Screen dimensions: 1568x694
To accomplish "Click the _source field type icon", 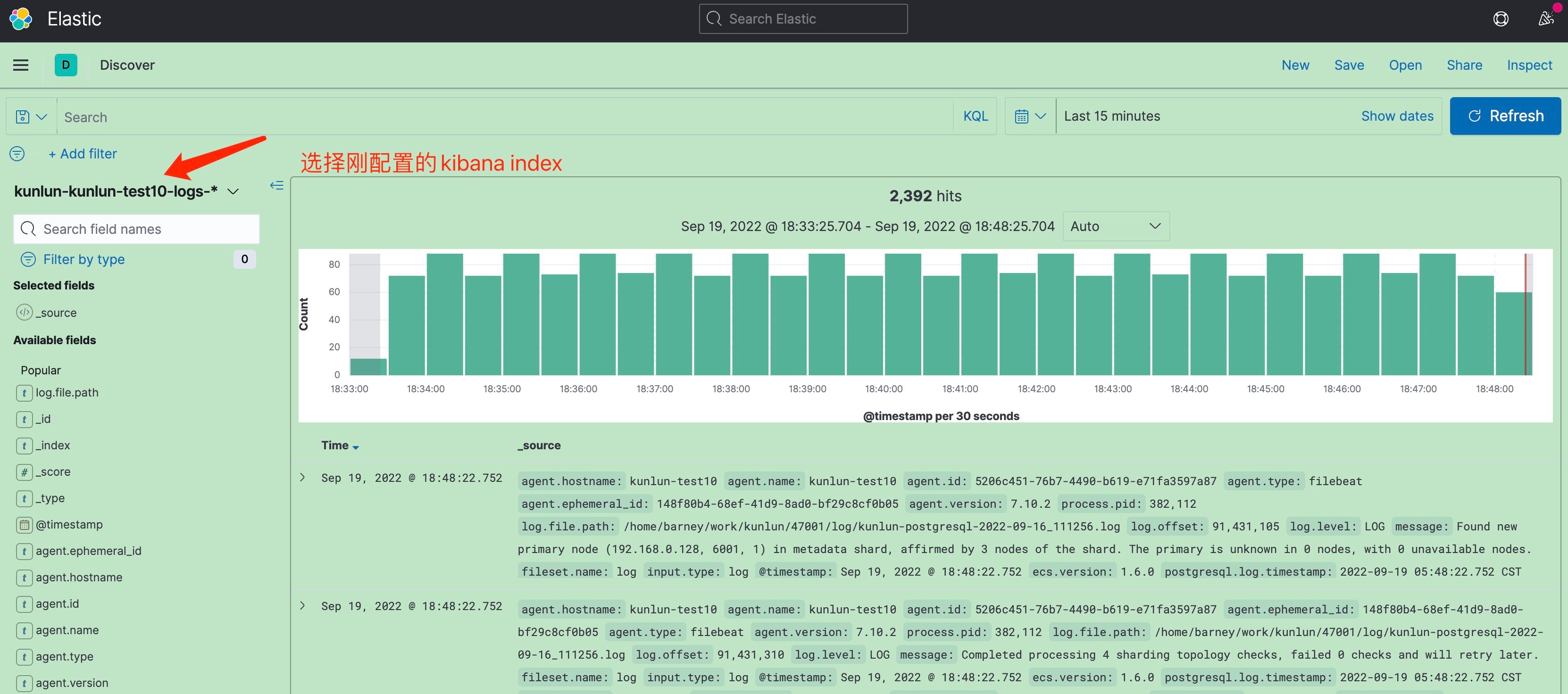I will 25,313.
